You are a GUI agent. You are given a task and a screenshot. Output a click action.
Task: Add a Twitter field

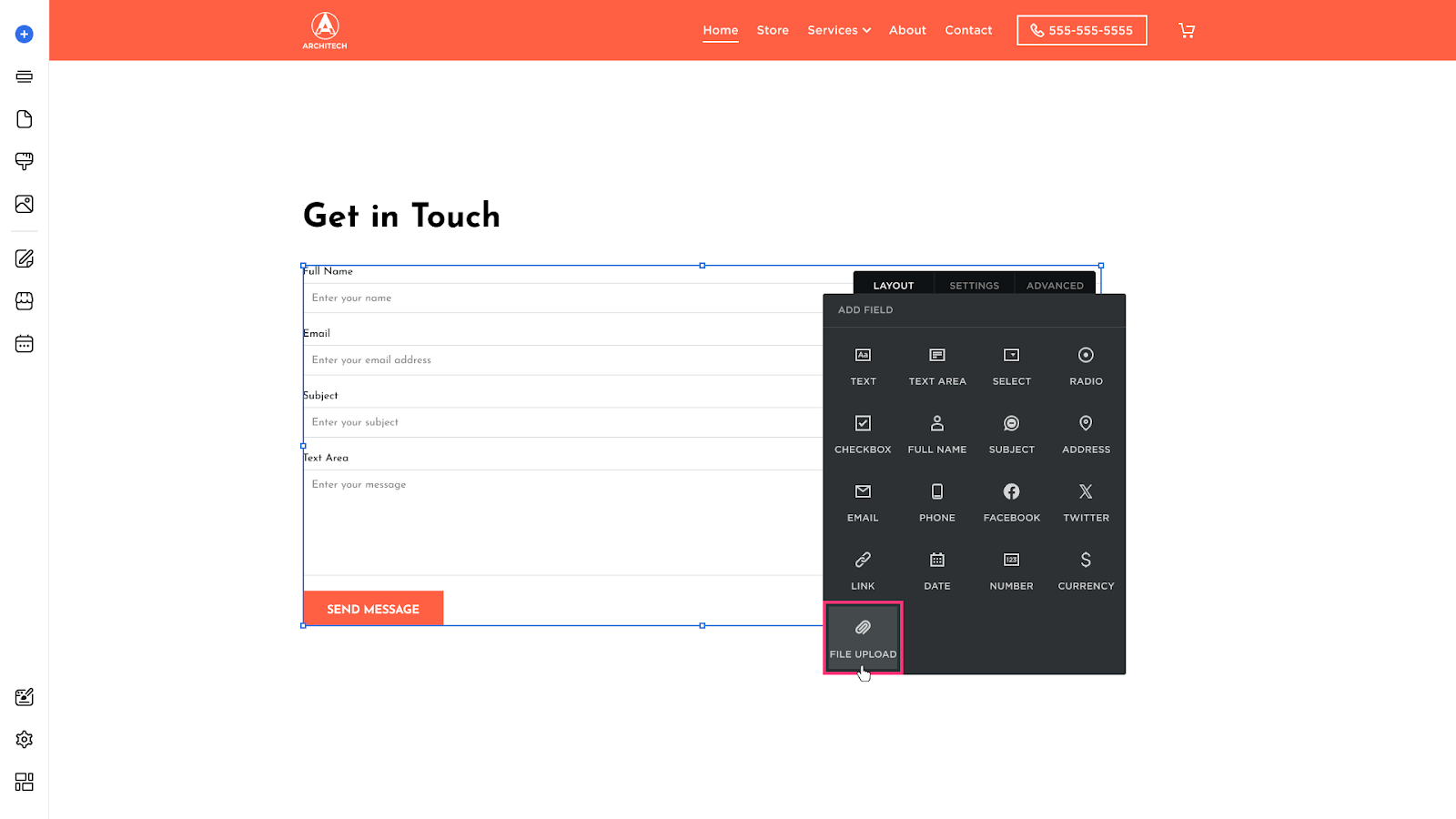(1086, 502)
